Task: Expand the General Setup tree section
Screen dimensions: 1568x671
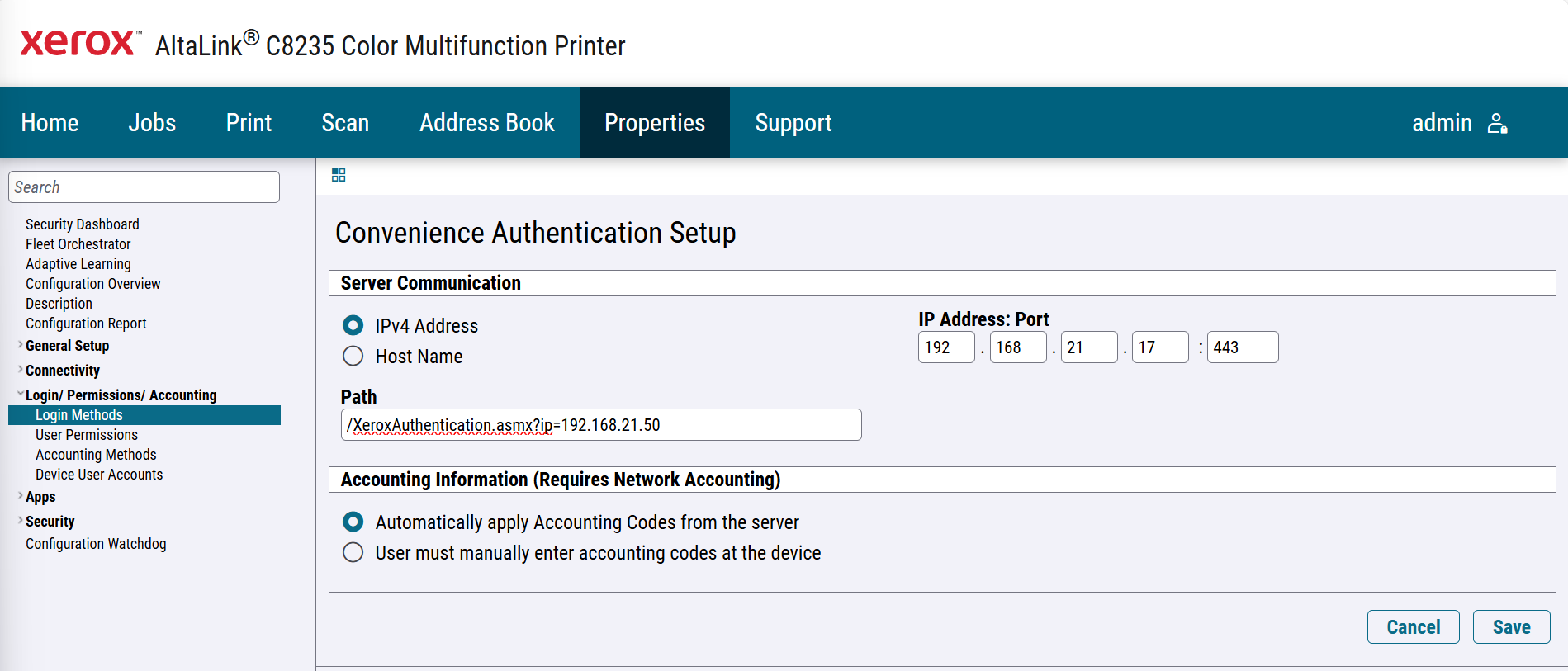Action: point(21,345)
